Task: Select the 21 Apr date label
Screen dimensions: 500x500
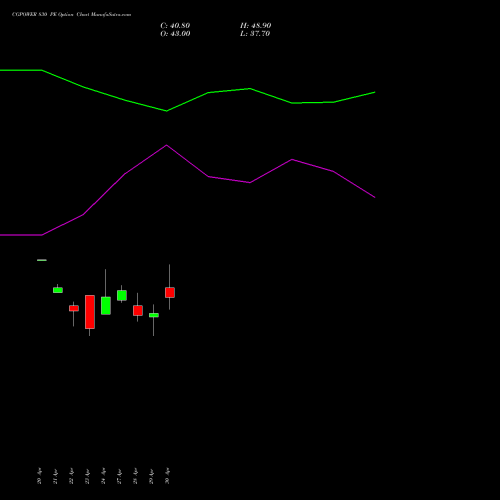Action: tap(55, 476)
